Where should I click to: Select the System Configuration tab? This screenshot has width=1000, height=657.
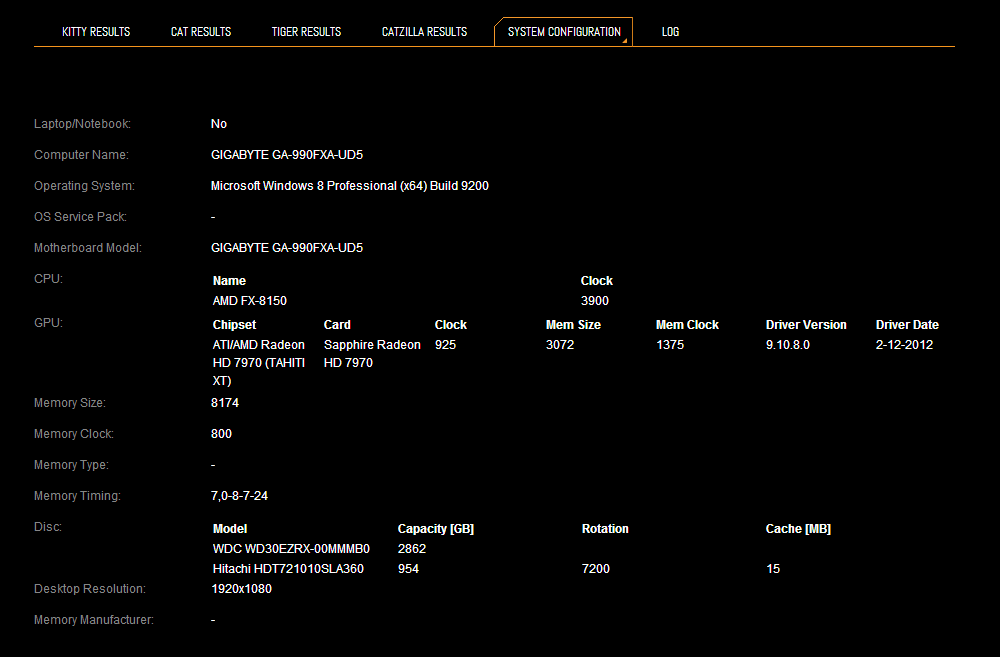point(564,32)
